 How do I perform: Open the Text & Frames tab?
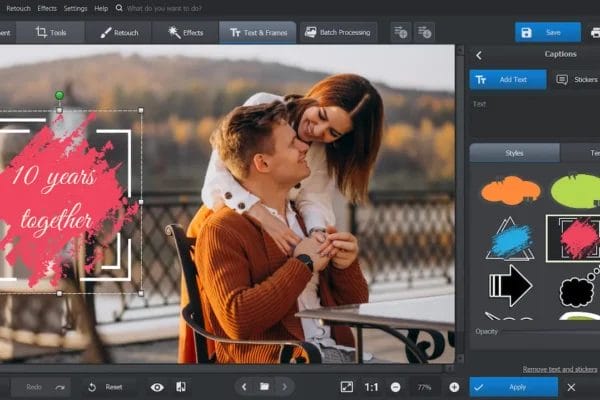[257, 32]
